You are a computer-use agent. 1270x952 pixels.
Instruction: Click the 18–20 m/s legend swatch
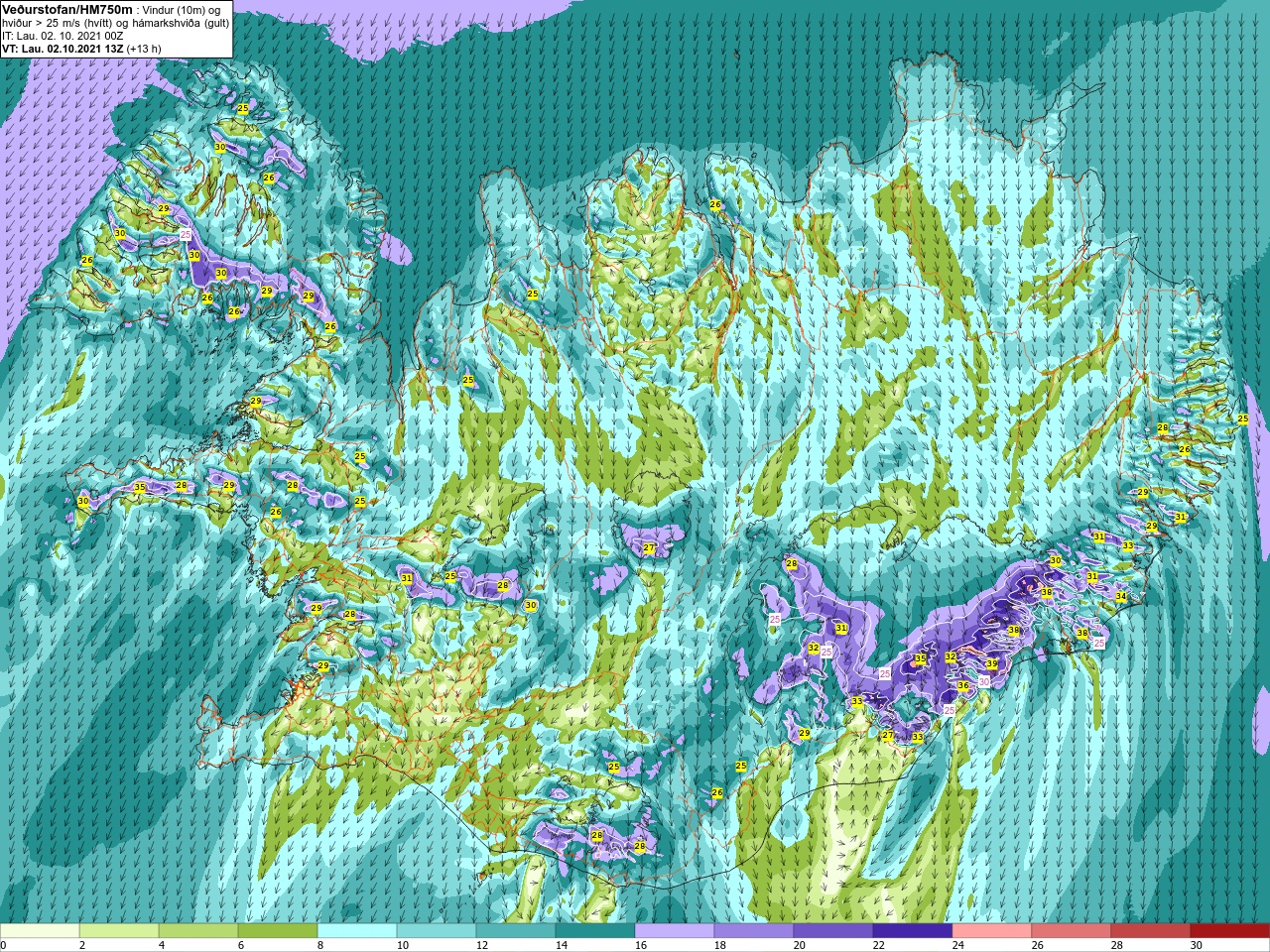(x=754, y=931)
